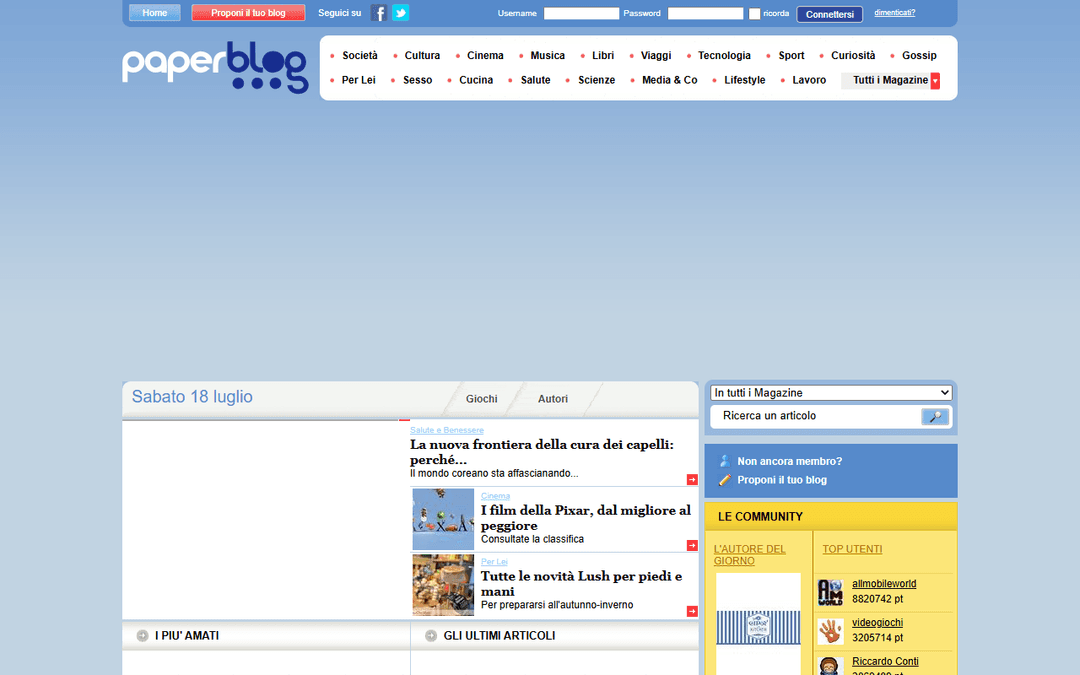Open the Curiosità category
The height and width of the screenshot is (675, 1080).
point(853,56)
